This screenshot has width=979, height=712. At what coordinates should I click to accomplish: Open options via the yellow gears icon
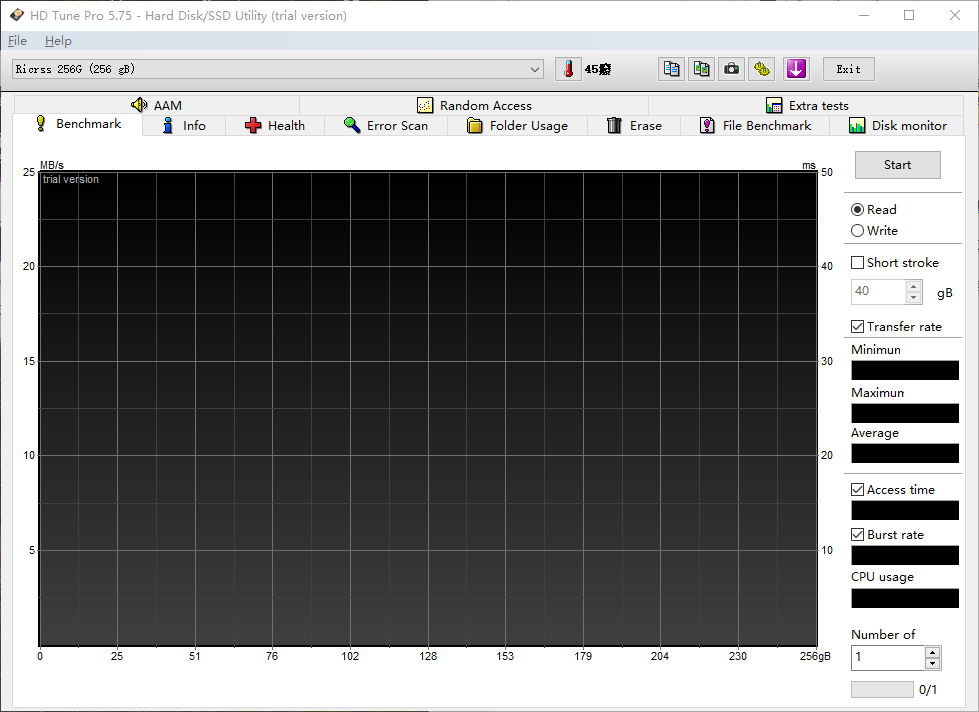(761, 68)
